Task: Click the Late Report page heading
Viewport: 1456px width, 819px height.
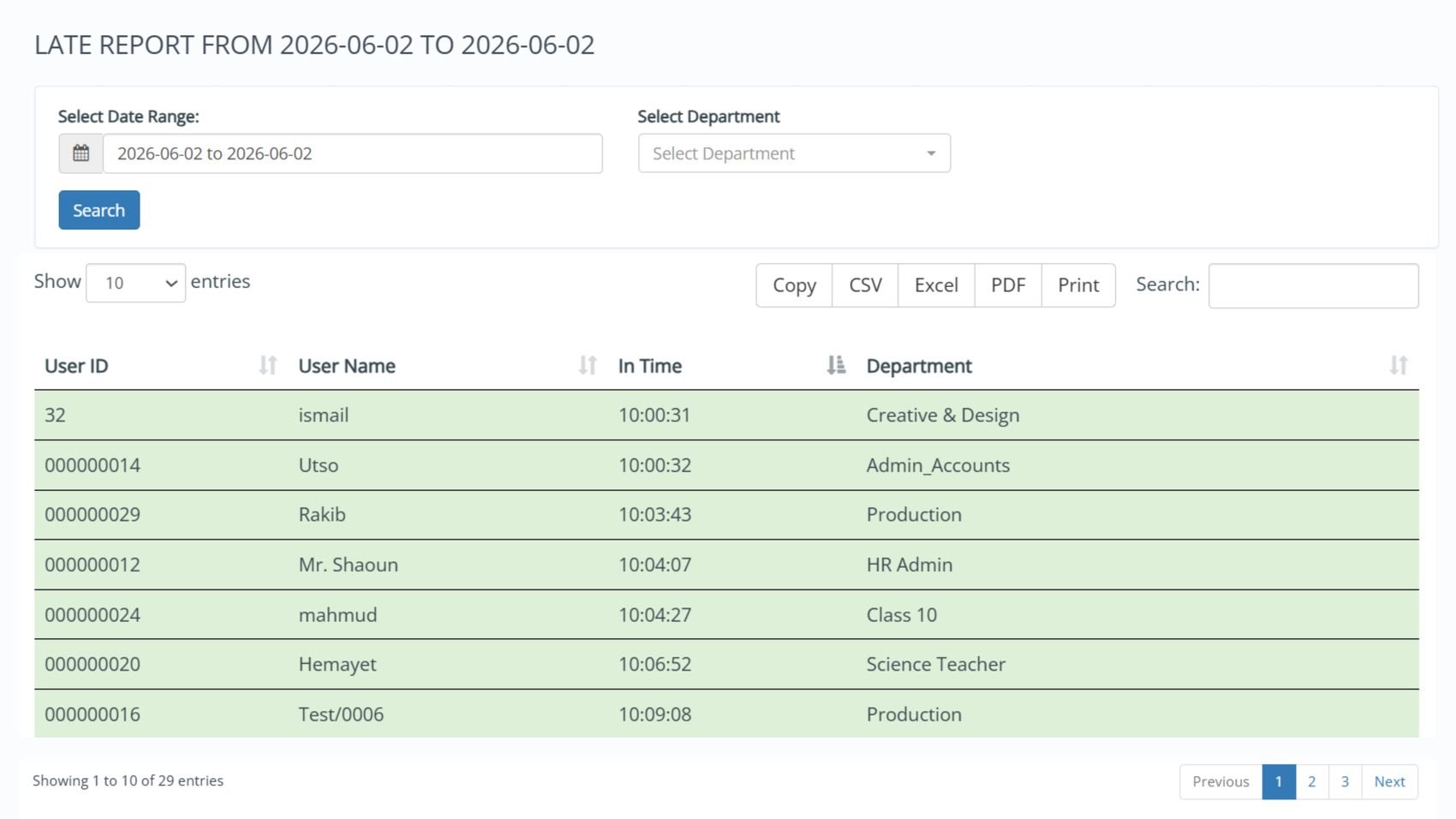Action: click(314, 45)
